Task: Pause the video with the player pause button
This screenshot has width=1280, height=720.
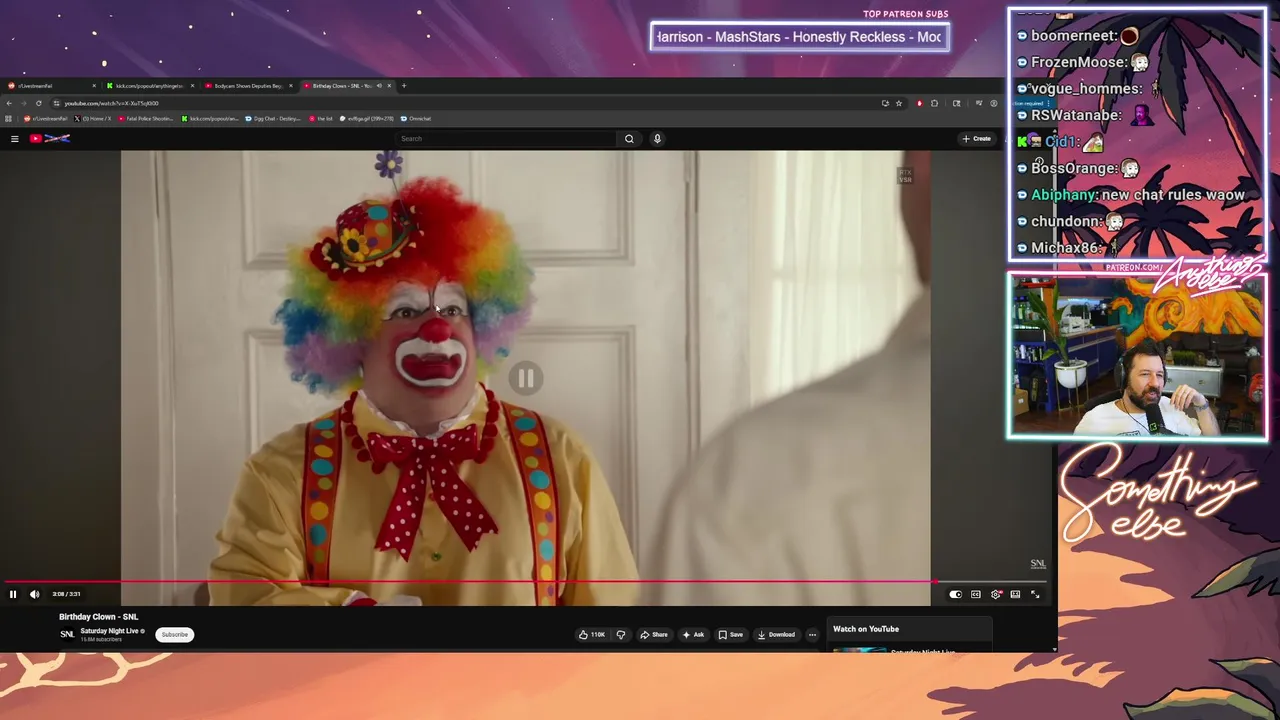Action: click(x=13, y=594)
